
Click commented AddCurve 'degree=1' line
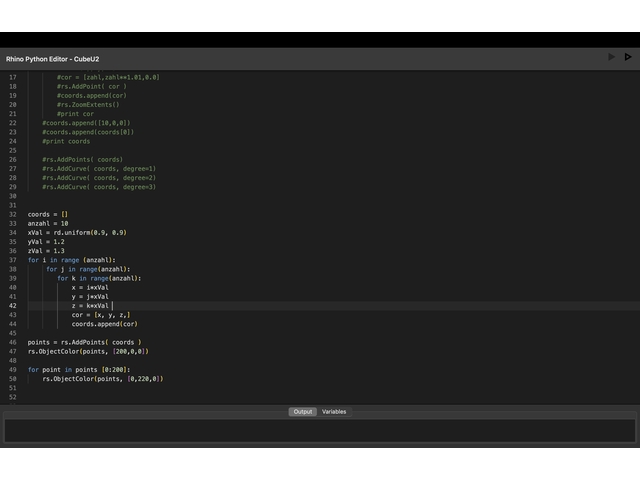[99, 169]
